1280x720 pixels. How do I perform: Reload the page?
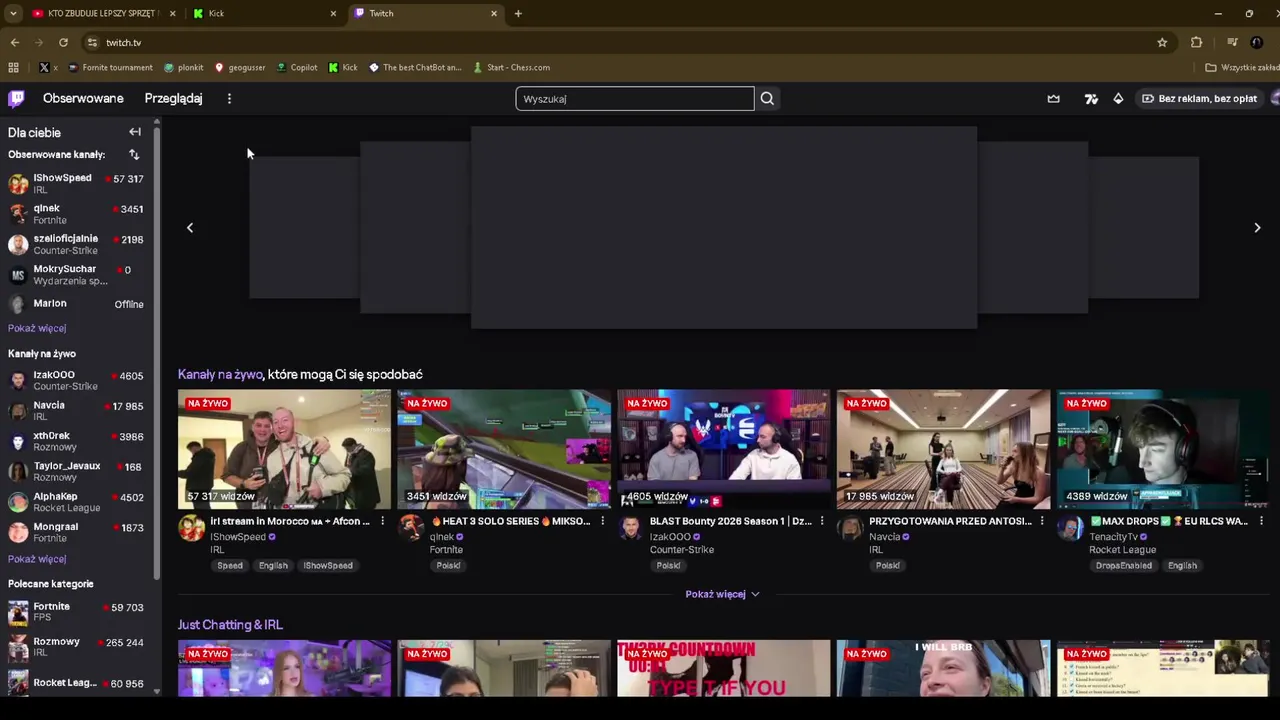pos(63,42)
